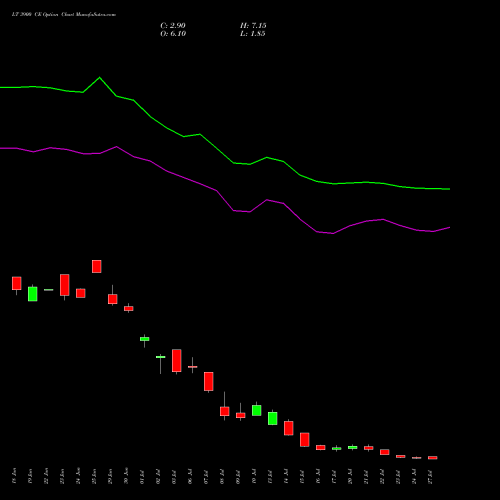
Task: Select the red candle for 14 Jul
Action: coord(289,428)
